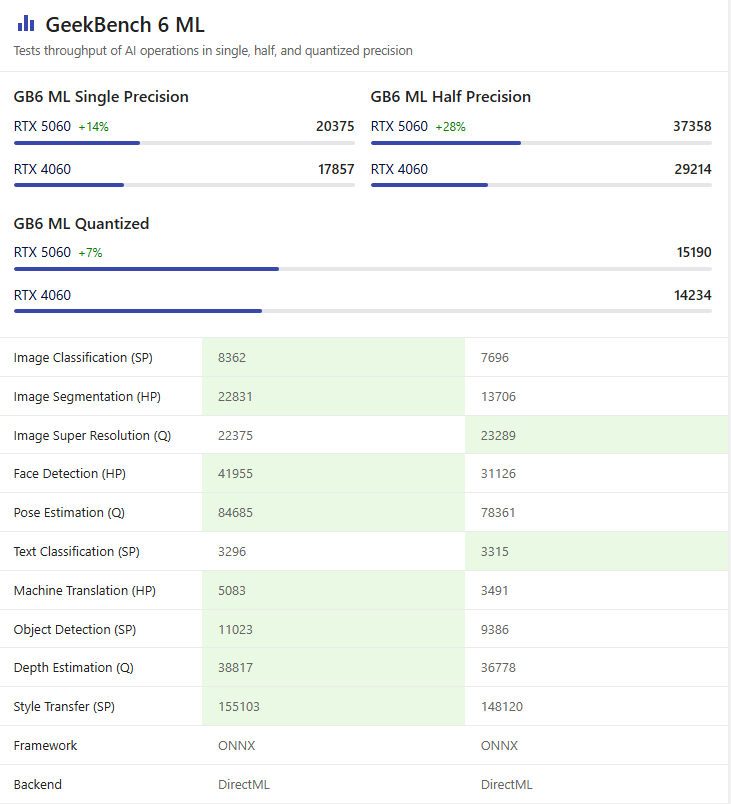Click the Style Transfer score 155103
731x804 pixels.
point(238,707)
